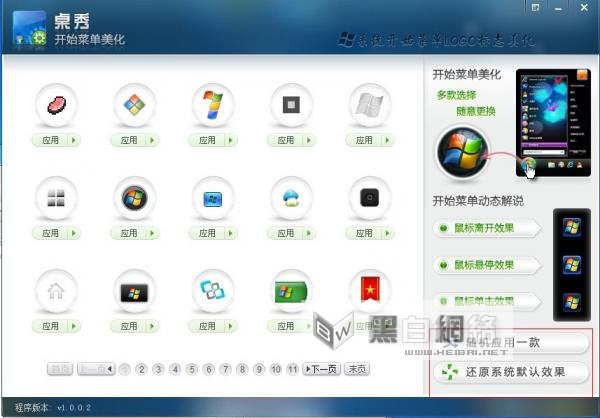
Task: Click 随机应用一款 random apply button
Action: click(x=511, y=343)
